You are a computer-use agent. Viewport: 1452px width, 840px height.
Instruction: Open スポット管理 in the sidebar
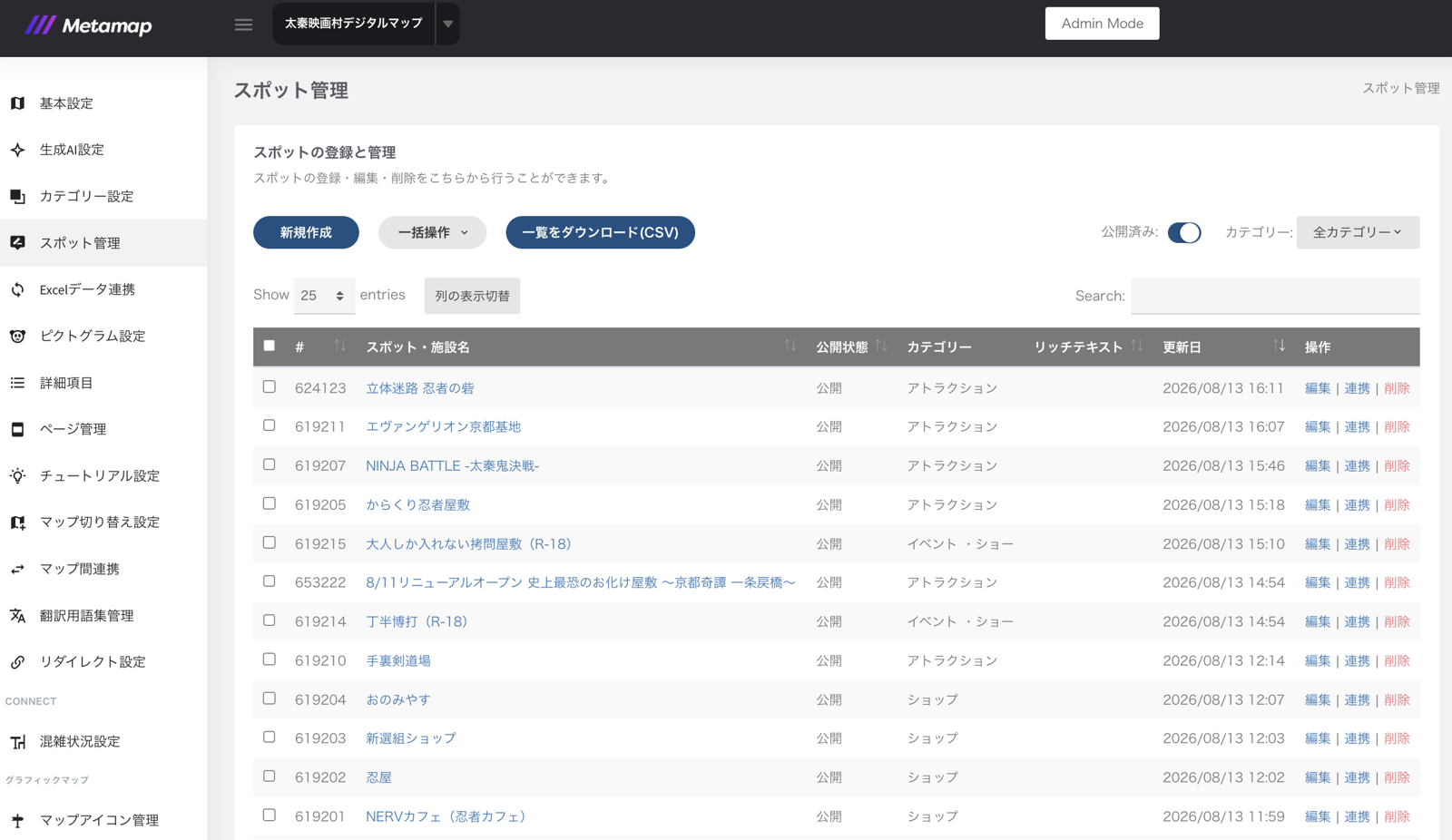[x=103, y=243]
